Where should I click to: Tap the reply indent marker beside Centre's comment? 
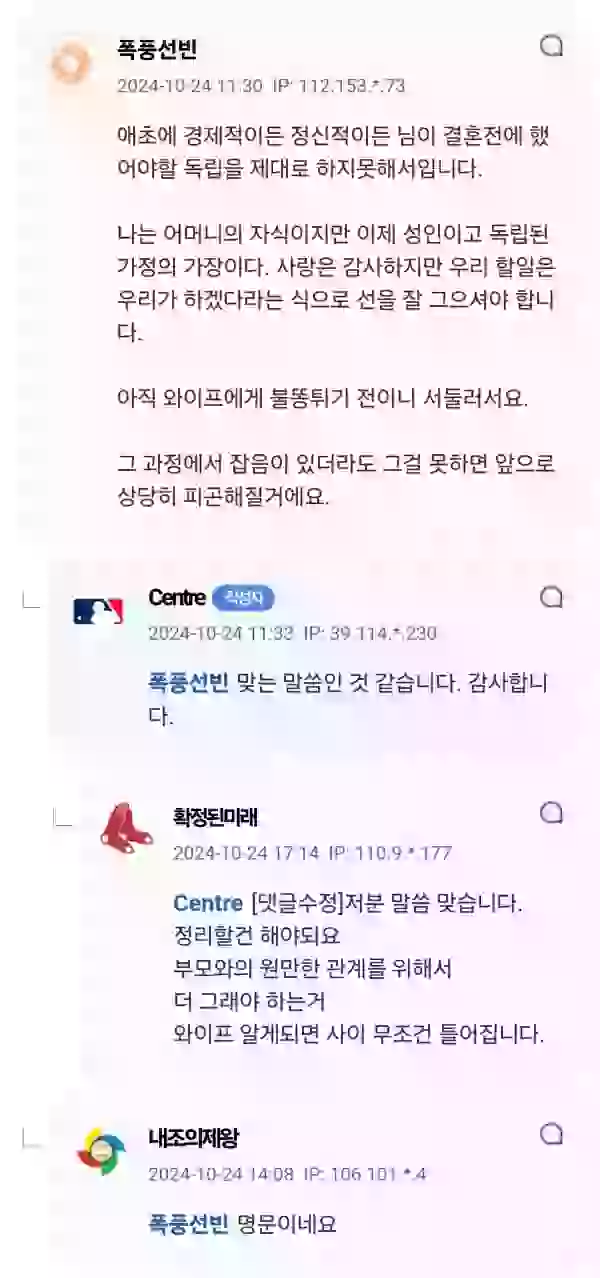31,598
